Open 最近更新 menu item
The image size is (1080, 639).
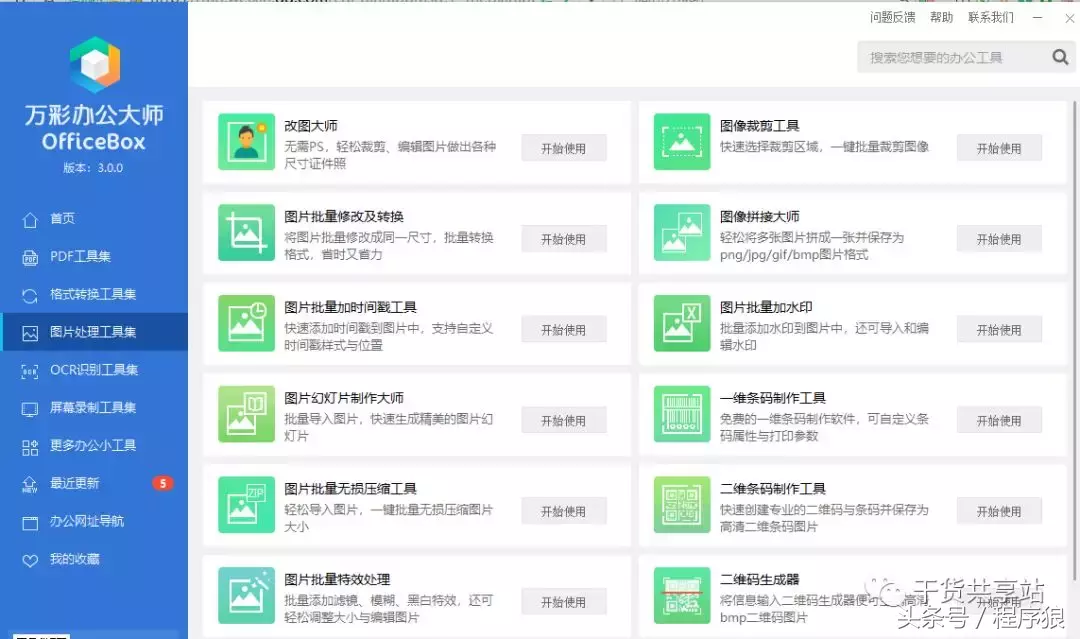coord(94,483)
